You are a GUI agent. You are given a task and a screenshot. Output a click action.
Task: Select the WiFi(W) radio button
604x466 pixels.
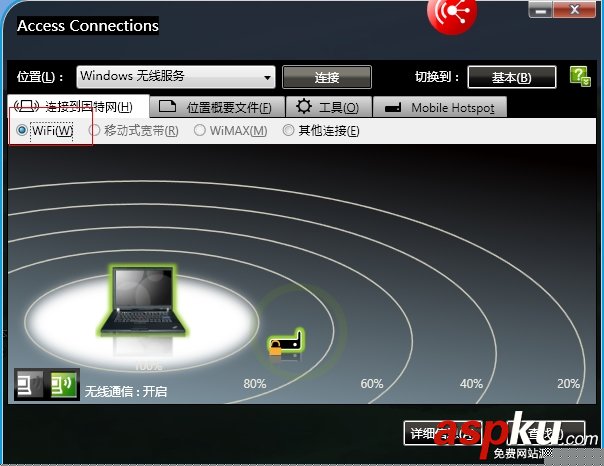pyautogui.click(x=22, y=130)
